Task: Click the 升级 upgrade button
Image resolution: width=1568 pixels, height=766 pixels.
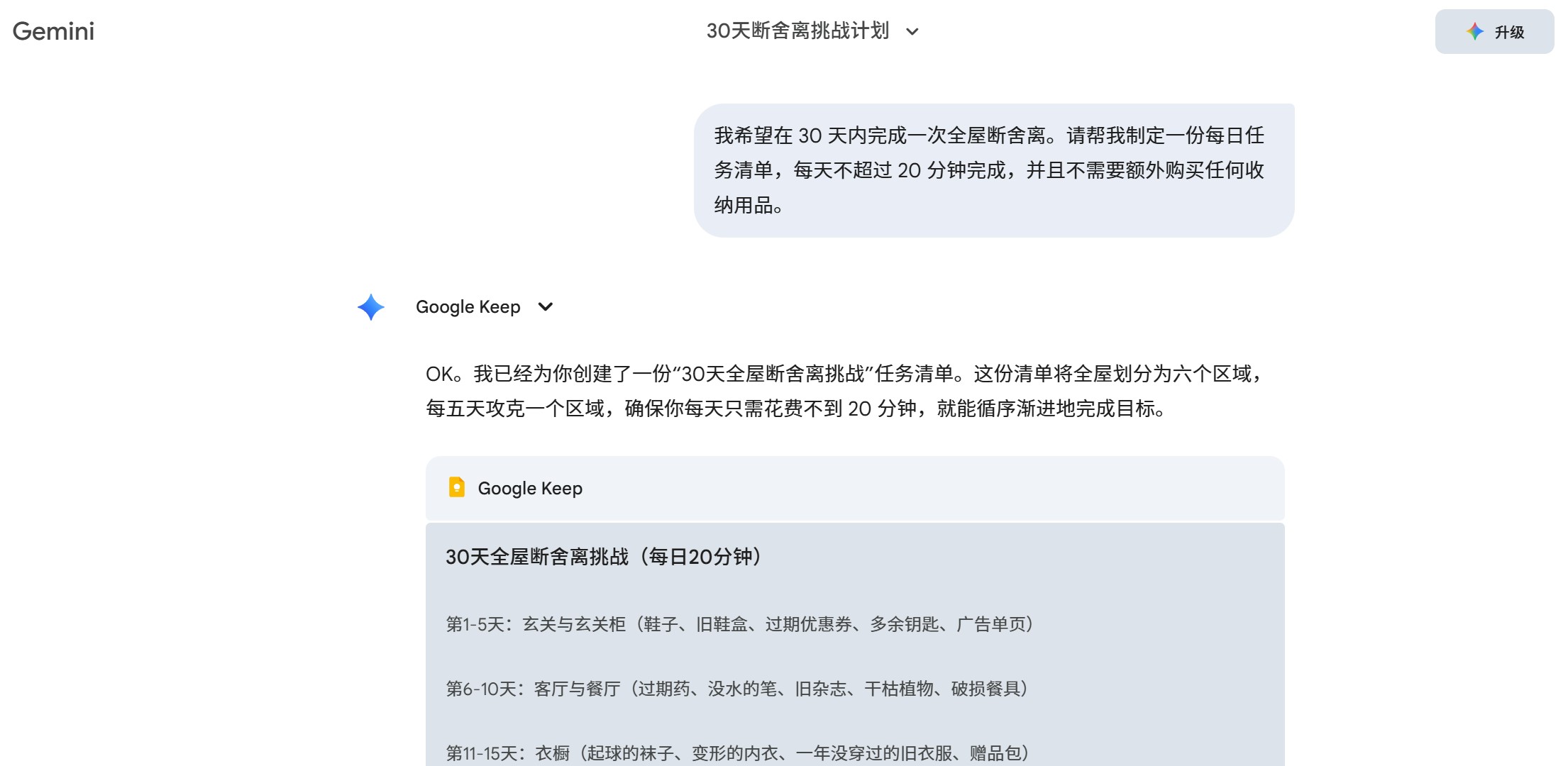Action: (1494, 31)
